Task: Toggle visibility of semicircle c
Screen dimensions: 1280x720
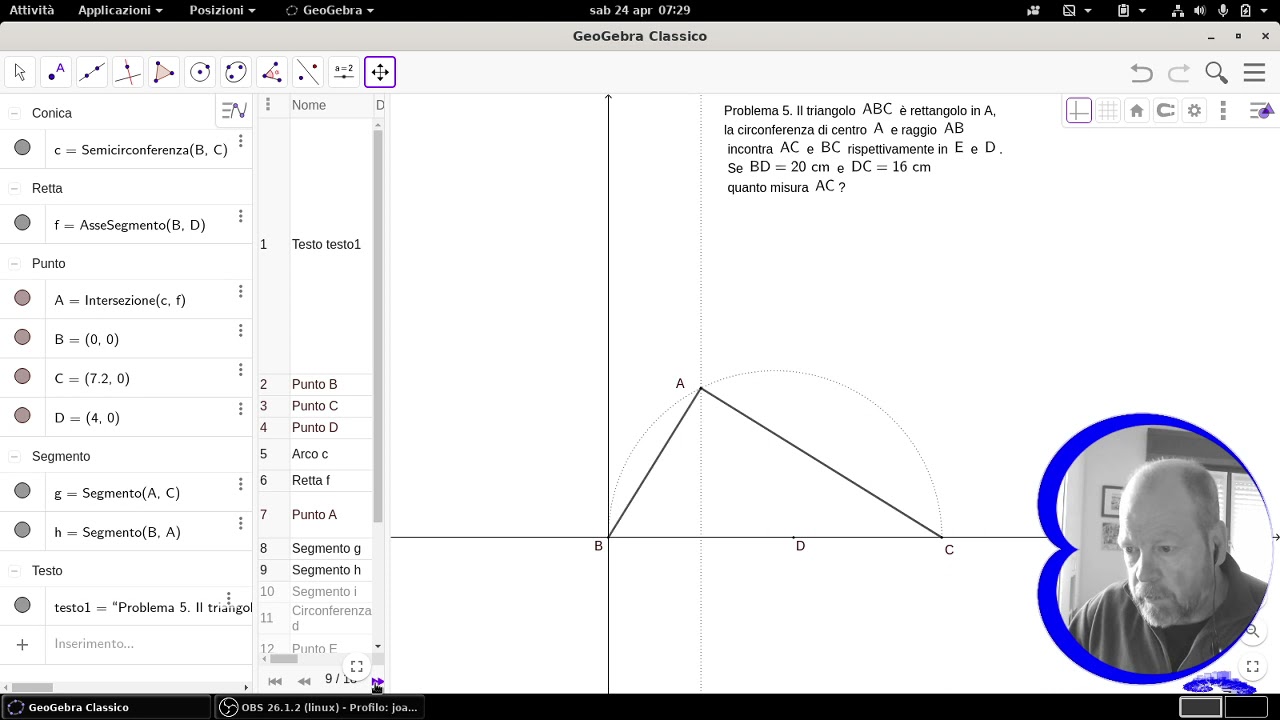Action: tap(22, 148)
